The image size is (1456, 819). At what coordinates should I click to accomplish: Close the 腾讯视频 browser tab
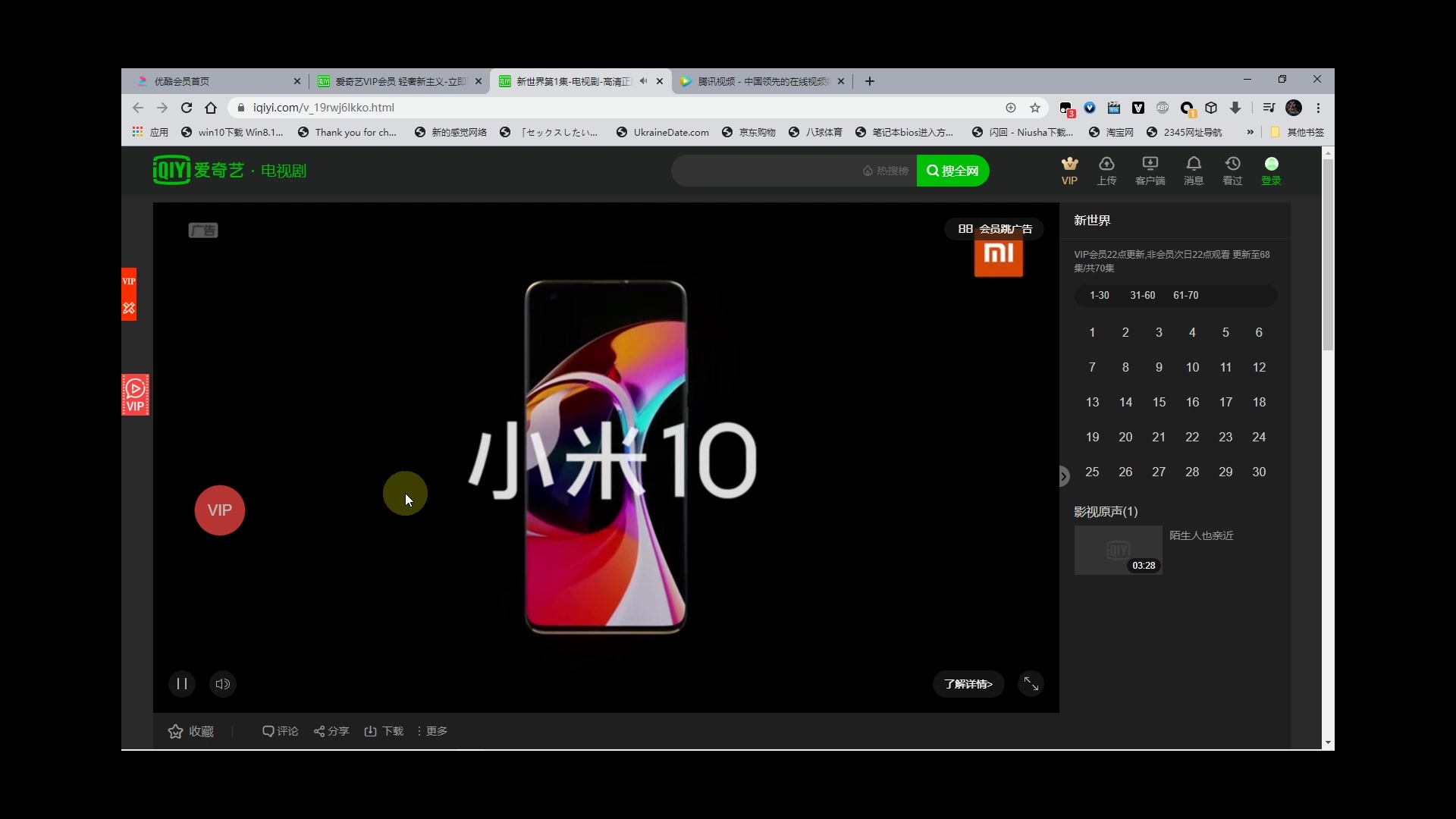click(x=841, y=81)
